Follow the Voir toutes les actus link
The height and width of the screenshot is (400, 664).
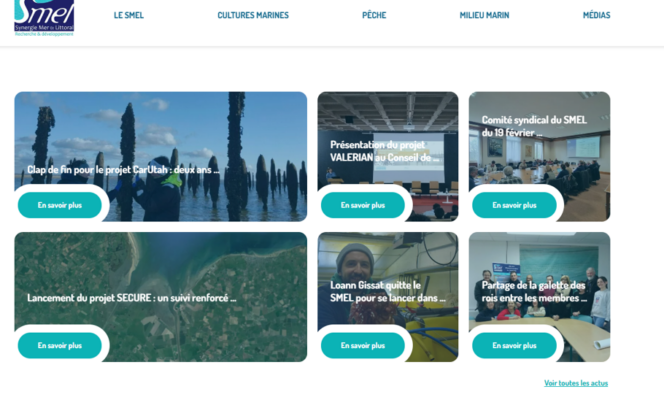click(576, 383)
